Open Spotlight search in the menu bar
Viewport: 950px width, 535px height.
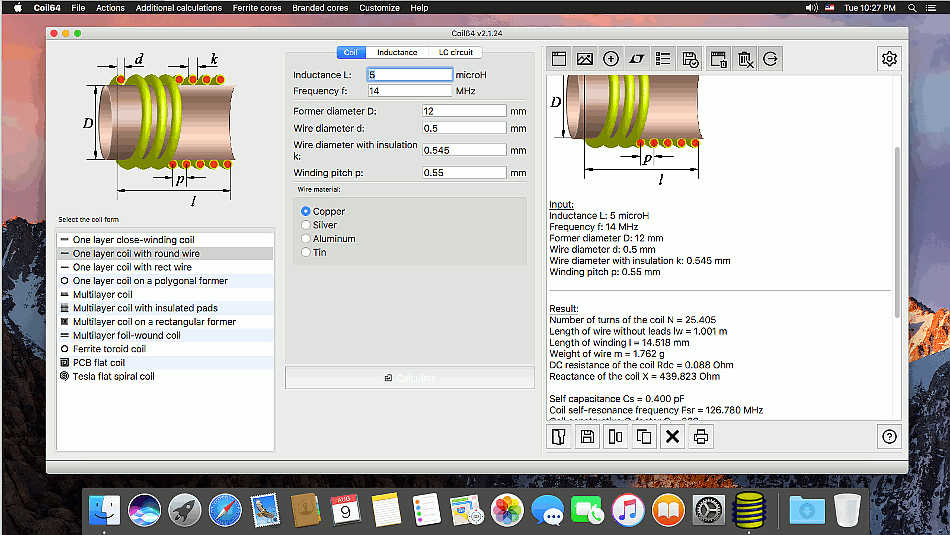click(912, 8)
